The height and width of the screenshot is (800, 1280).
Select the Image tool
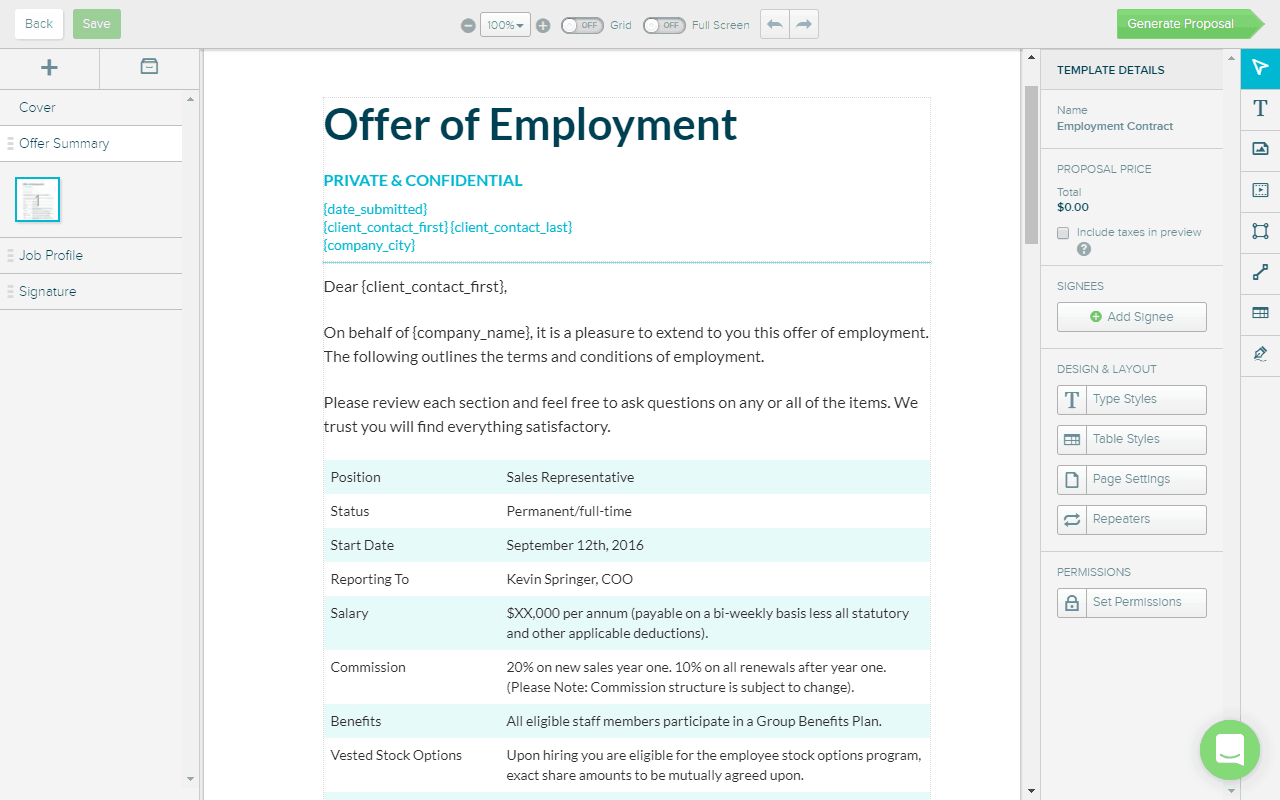(x=1260, y=149)
